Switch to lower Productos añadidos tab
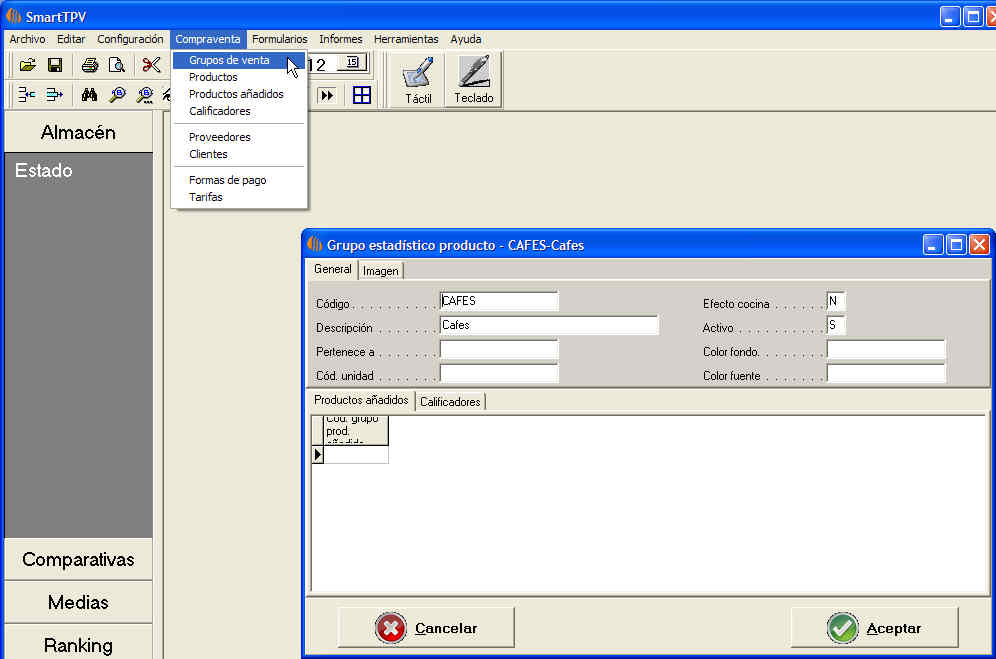This screenshot has height=659, width=996. click(361, 400)
